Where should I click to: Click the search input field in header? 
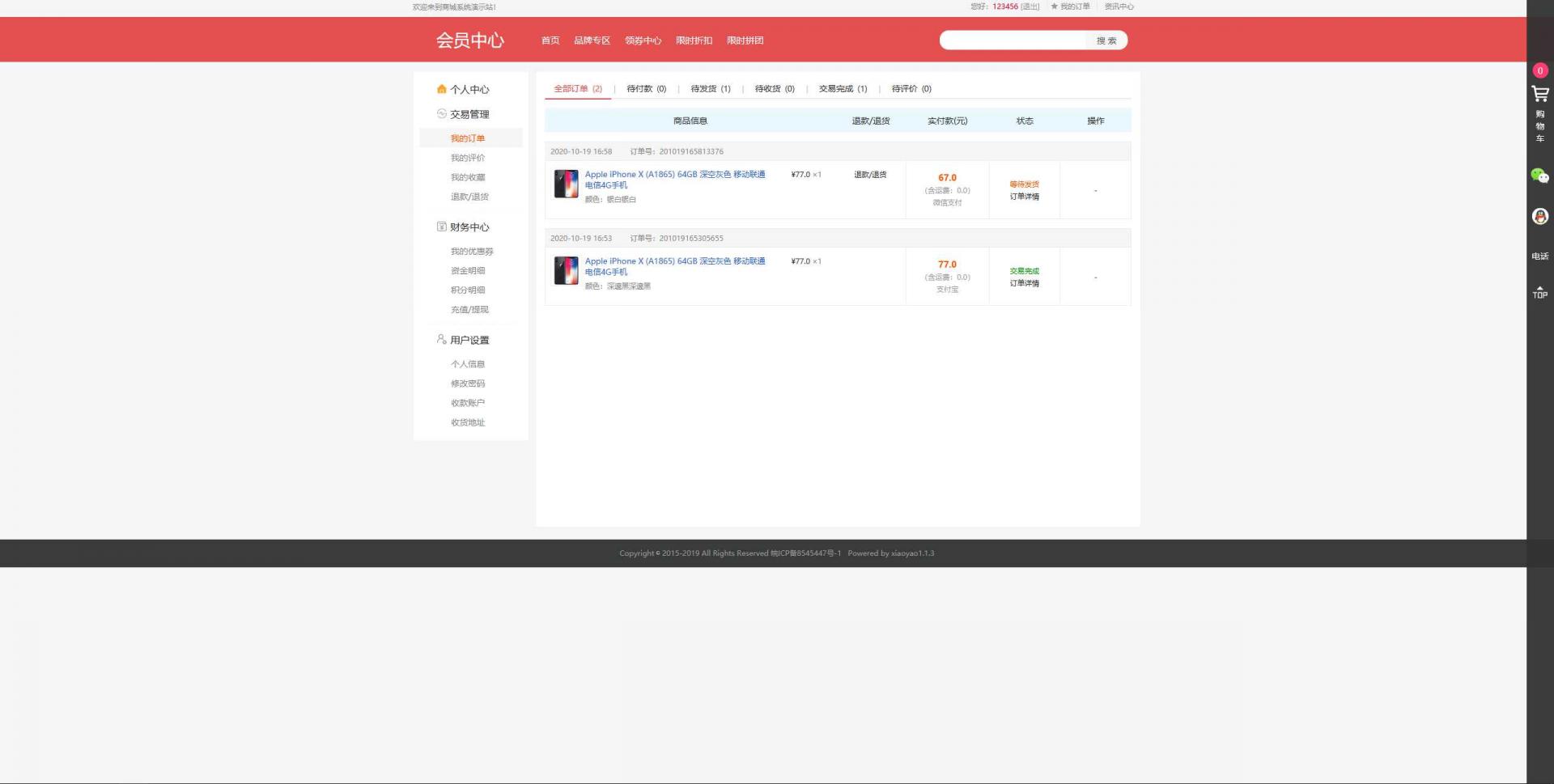click(1013, 40)
